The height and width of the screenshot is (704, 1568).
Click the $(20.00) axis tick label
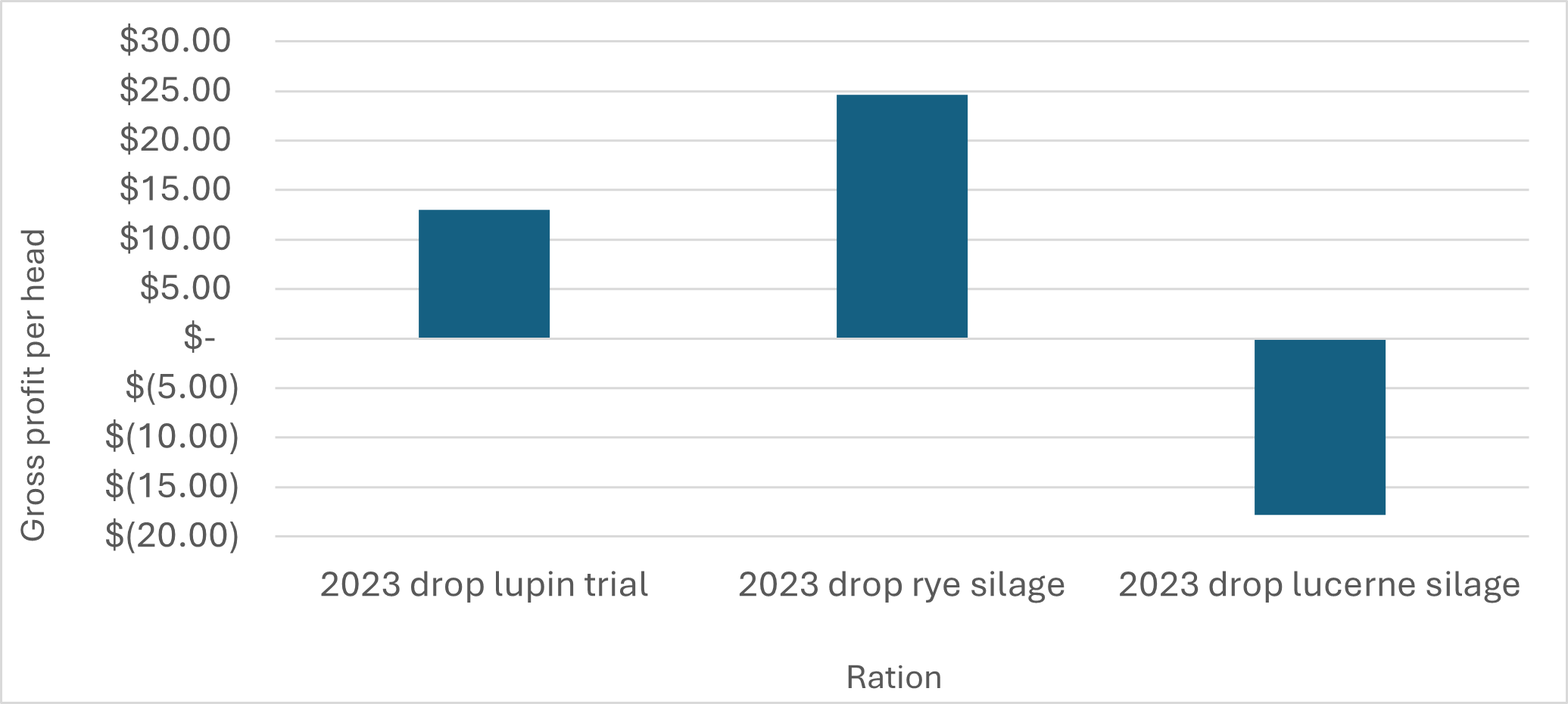[x=172, y=535]
